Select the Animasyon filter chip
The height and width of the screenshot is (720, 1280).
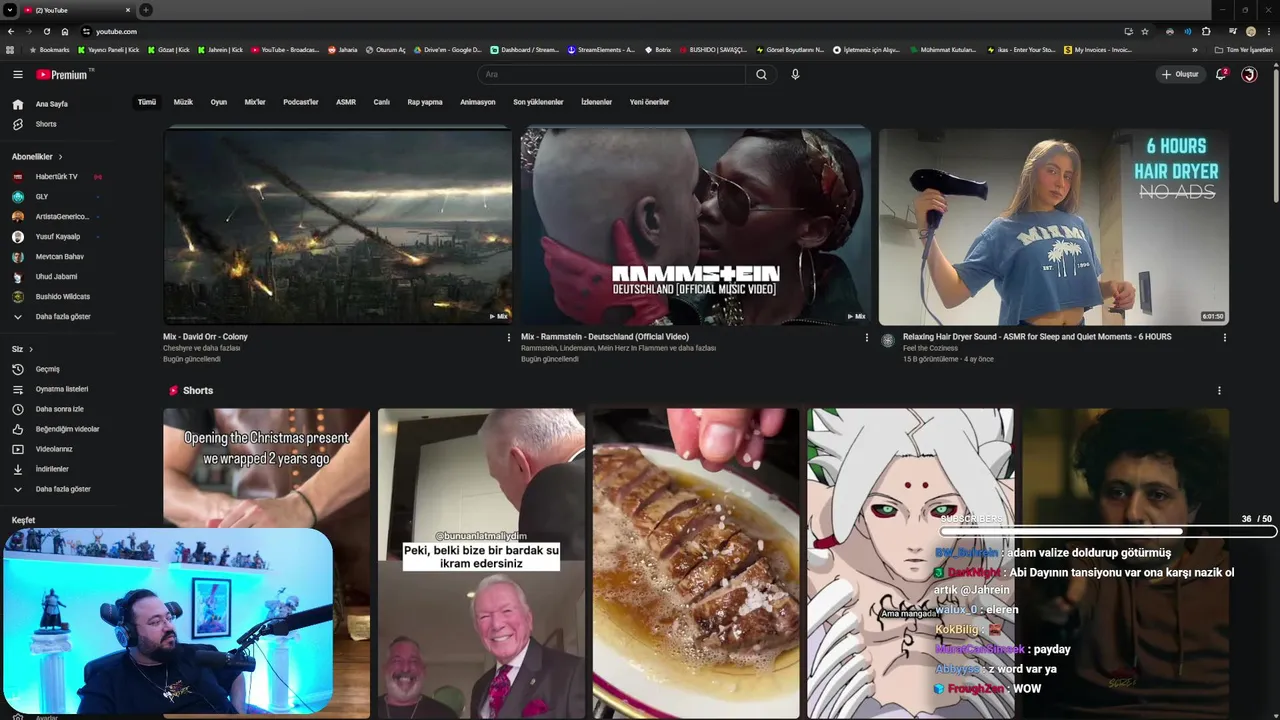pyautogui.click(x=478, y=102)
